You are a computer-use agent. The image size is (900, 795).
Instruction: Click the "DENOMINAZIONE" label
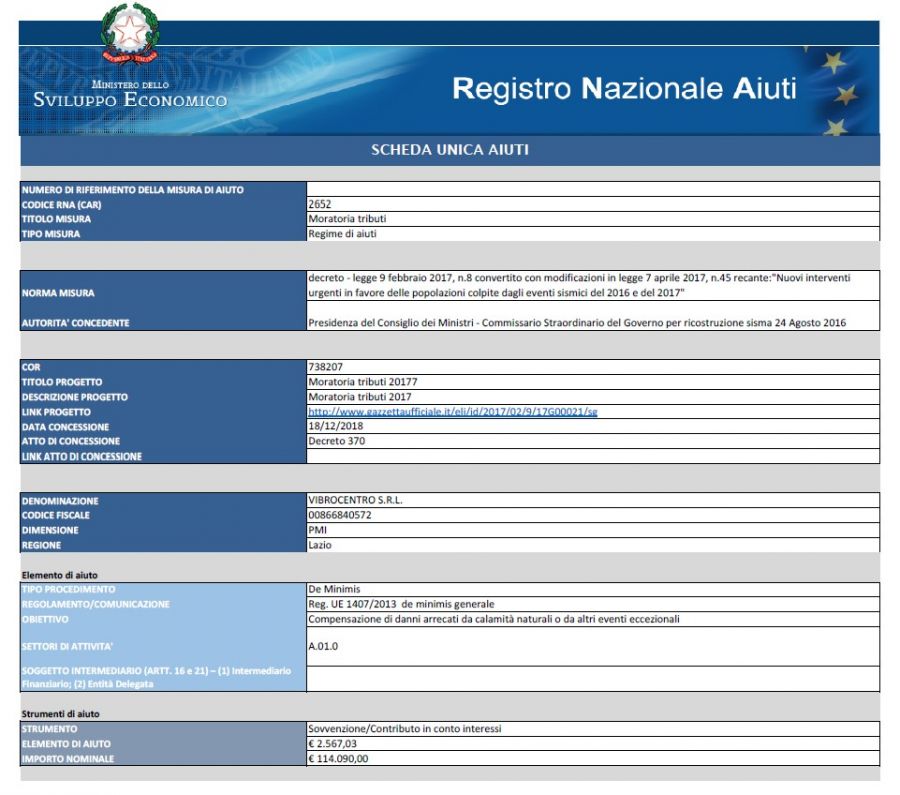click(60, 501)
